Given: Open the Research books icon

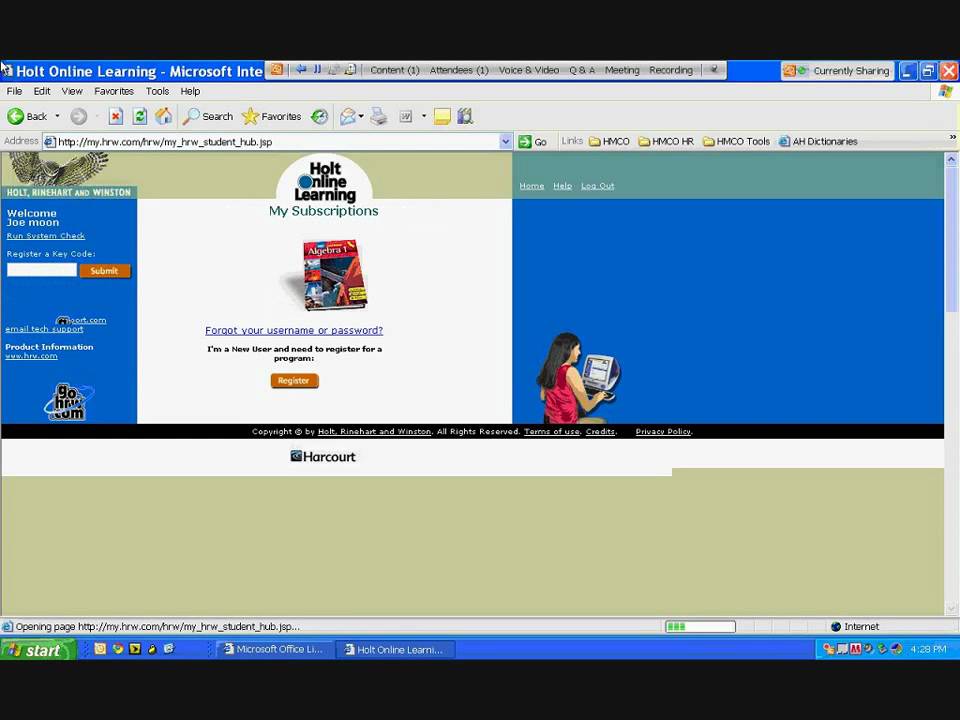Looking at the screenshot, I should pyautogui.click(x=465, y=116).
